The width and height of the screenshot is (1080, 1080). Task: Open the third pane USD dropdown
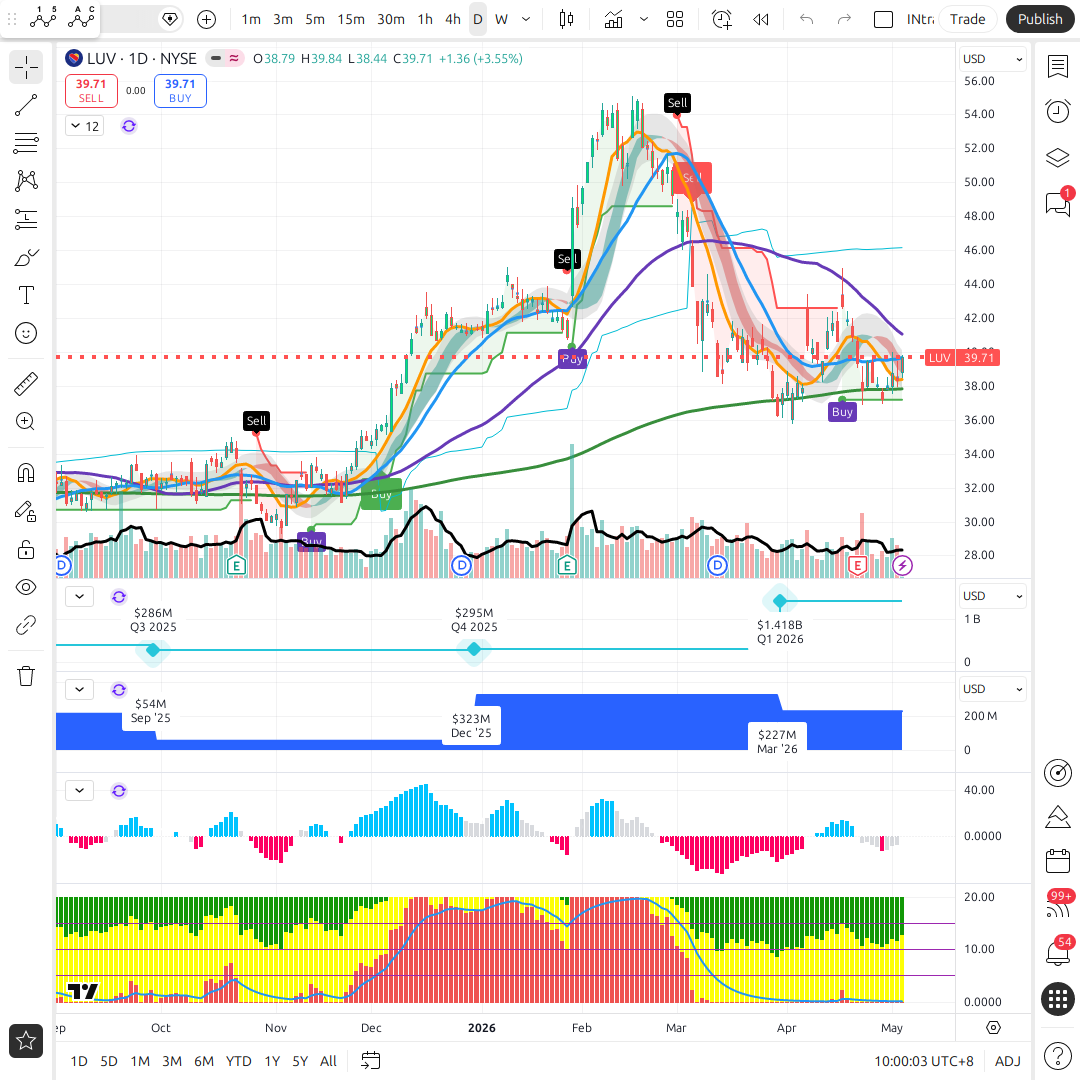pyautogui.click(x=992, y=689)
